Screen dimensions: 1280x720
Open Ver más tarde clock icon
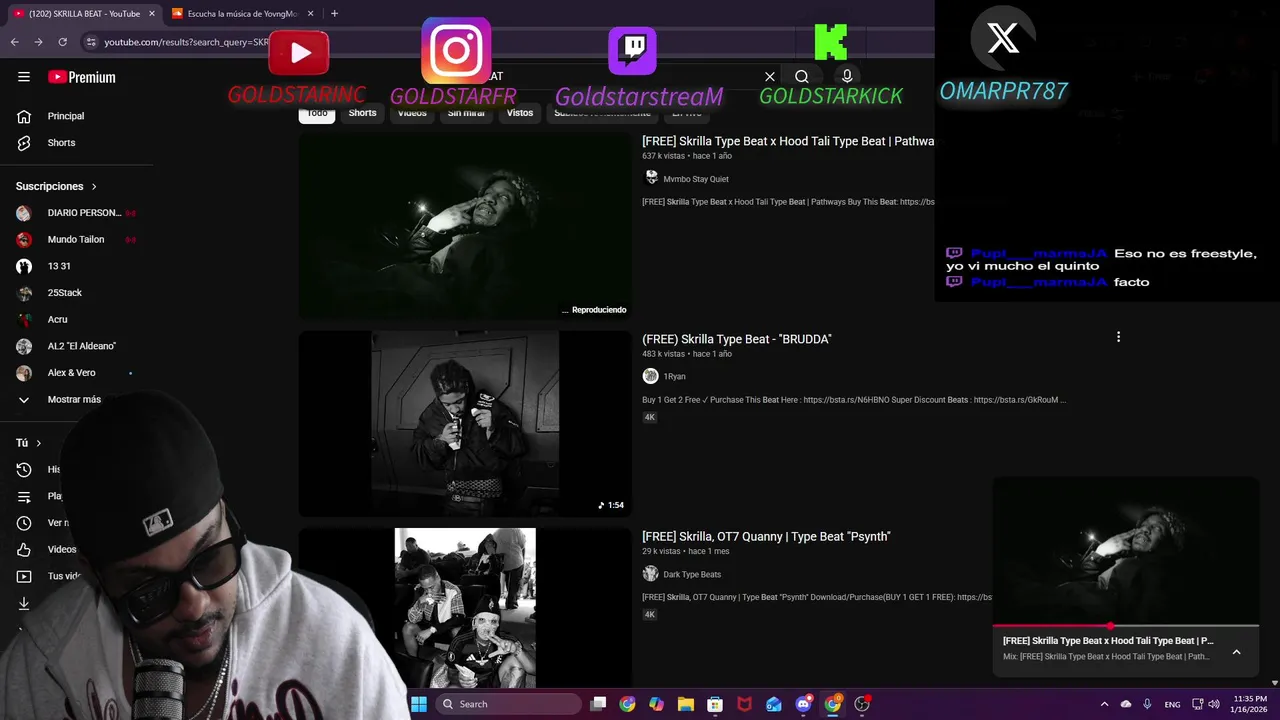(x=24, y=523)
